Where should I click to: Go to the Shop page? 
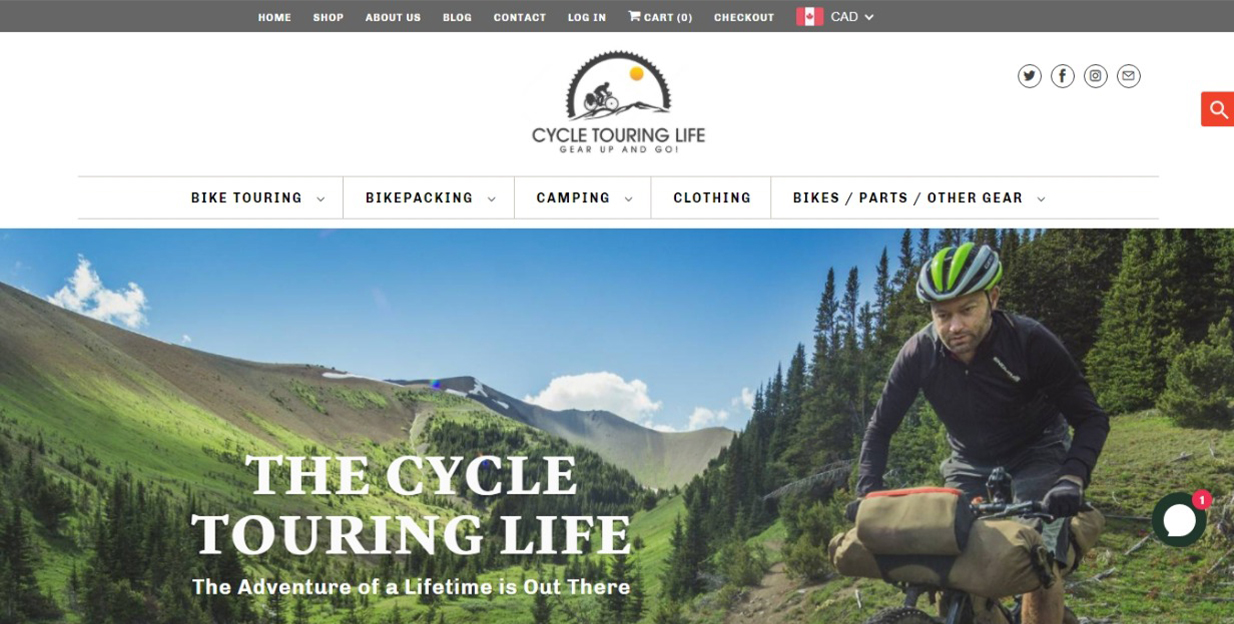tap(328, 17)
